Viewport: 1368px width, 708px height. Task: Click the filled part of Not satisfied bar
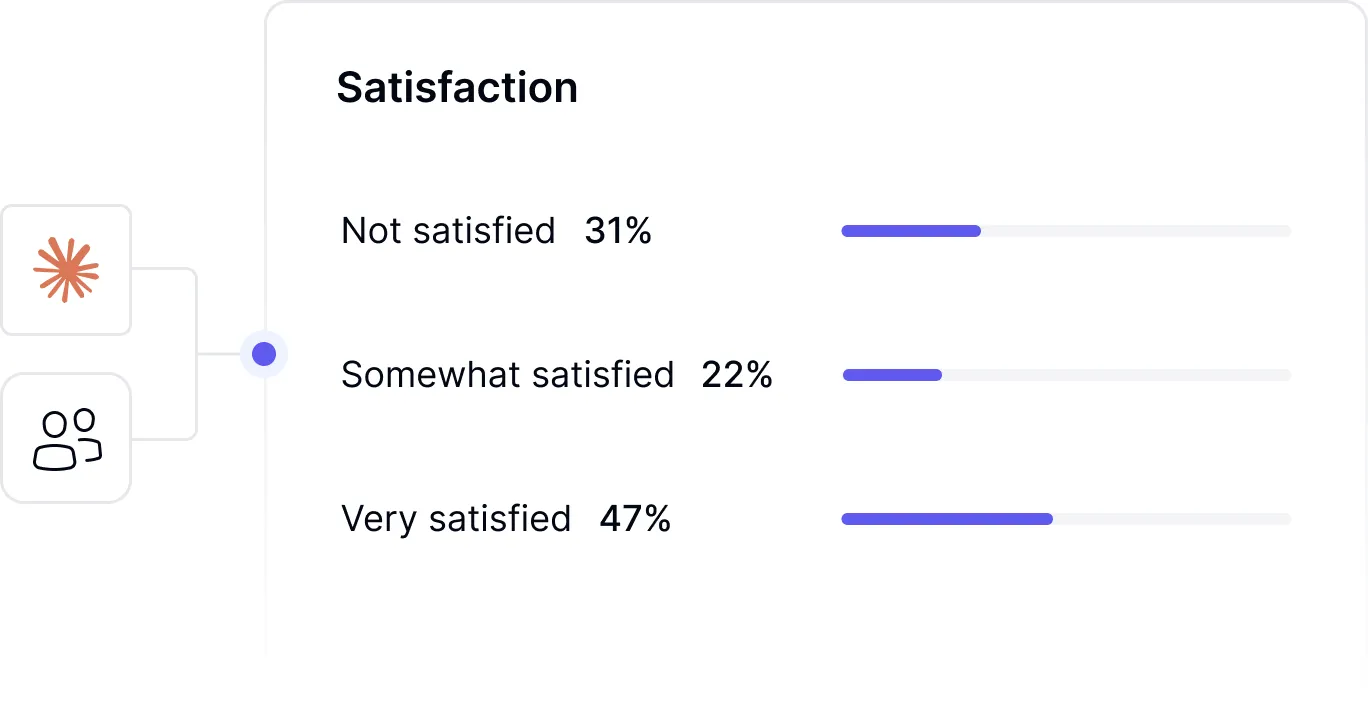pos(910,231)
